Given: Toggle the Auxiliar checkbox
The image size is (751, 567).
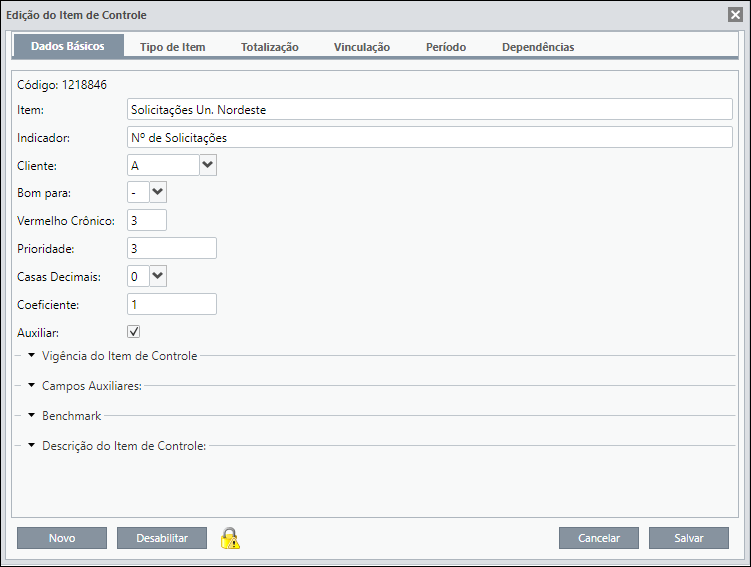Looking at the screenshot, I should click(134, 331).
